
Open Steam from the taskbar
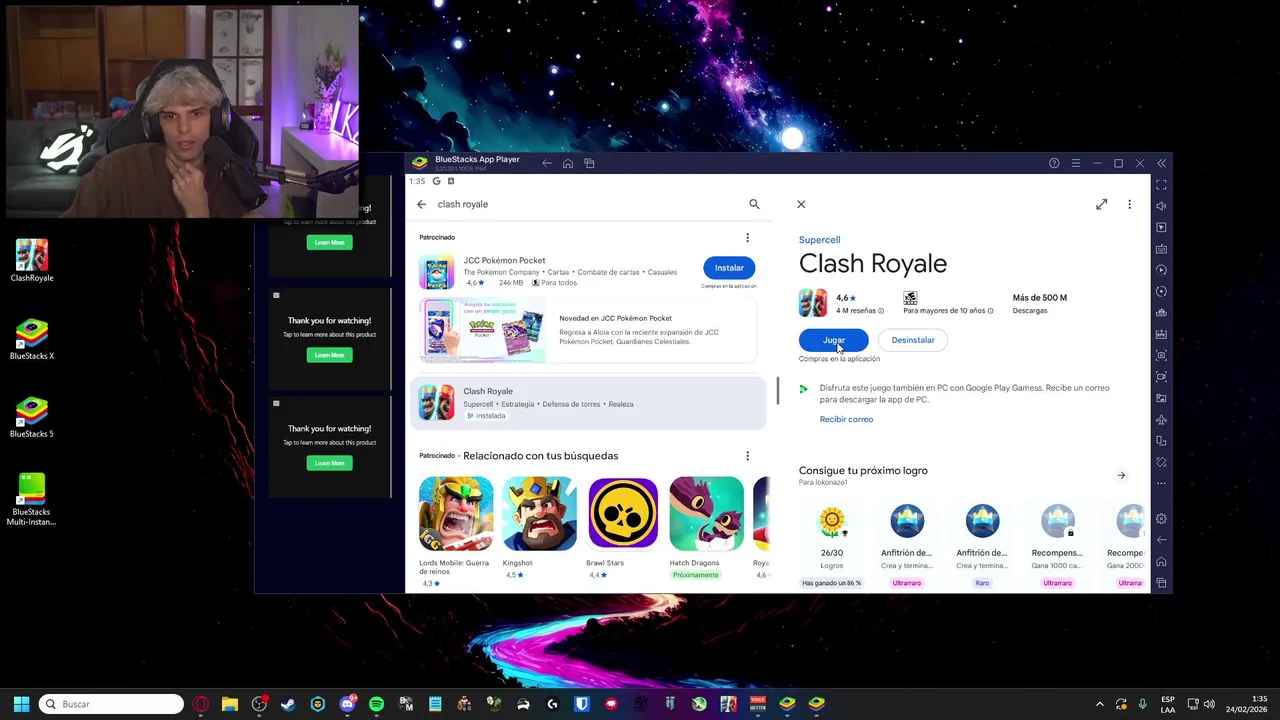coord(288,704)
